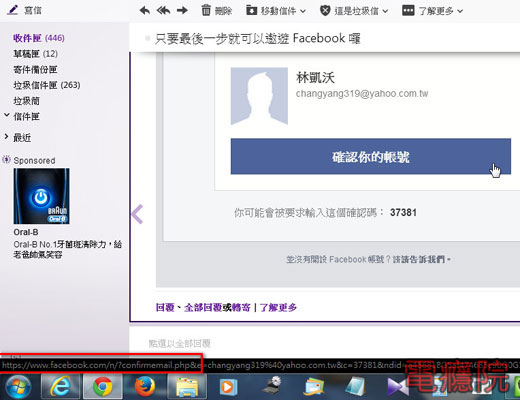Viewport: 520px width, 400px height.
Task: Click the spam shield icon
Action: click(x=325, y=11)
